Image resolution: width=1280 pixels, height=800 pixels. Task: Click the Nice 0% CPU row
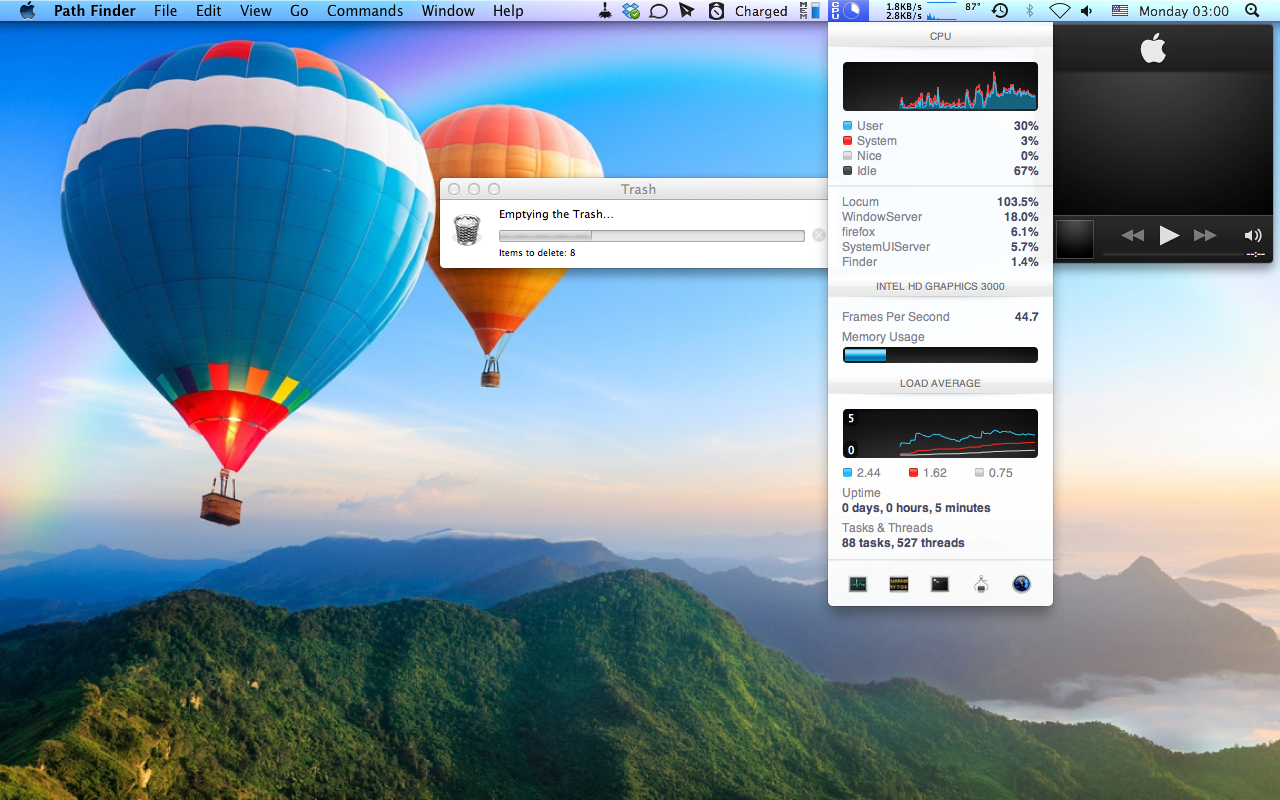click(940, 156)
